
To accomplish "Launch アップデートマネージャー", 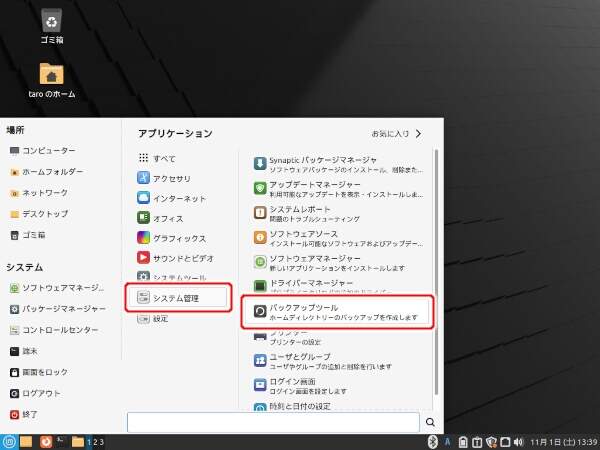I will pyautogui.click(x=338, y=189).
